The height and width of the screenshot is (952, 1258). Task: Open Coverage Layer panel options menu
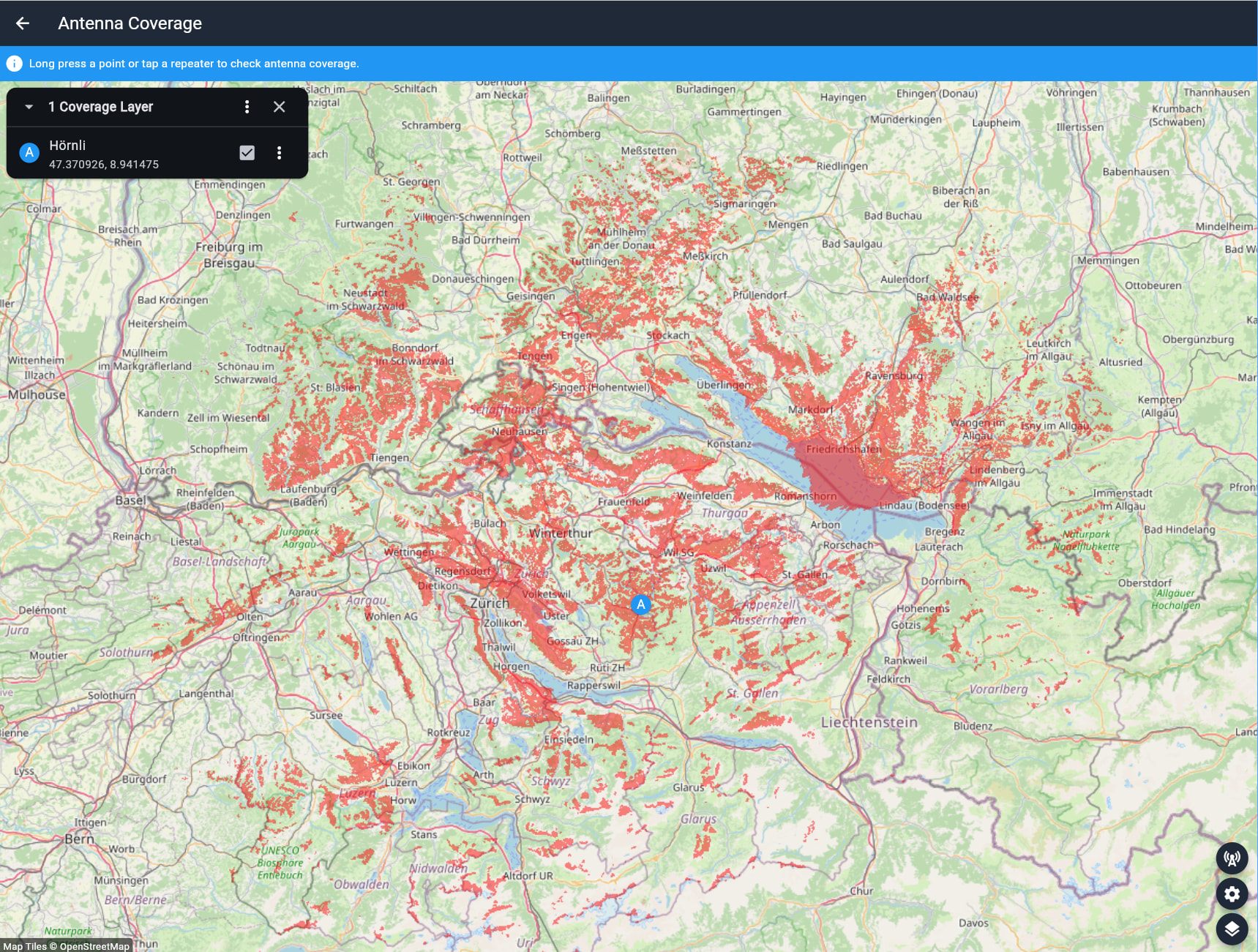(247, 107)
